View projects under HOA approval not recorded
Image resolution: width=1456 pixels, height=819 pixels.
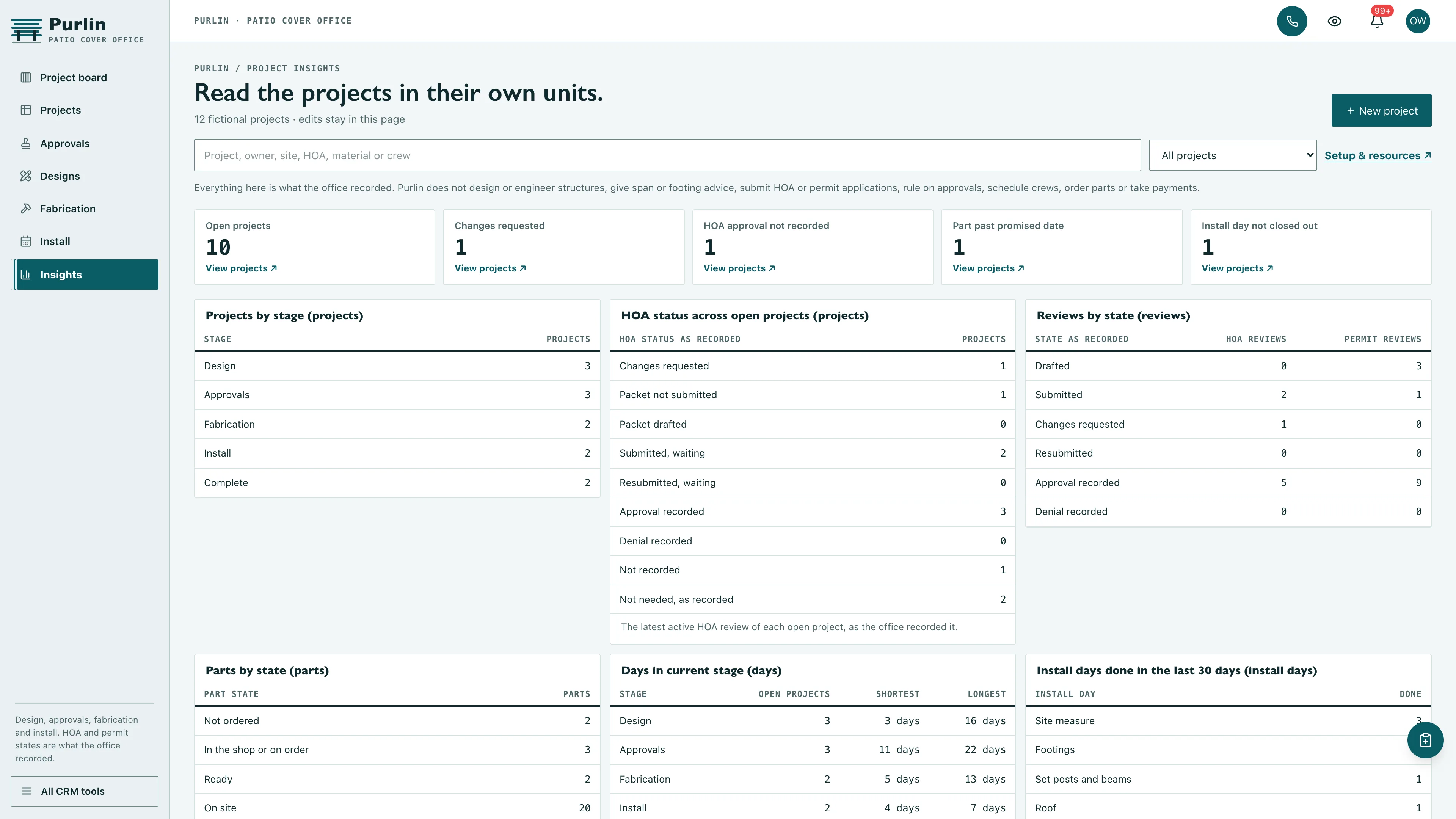(x=739, y=268)
